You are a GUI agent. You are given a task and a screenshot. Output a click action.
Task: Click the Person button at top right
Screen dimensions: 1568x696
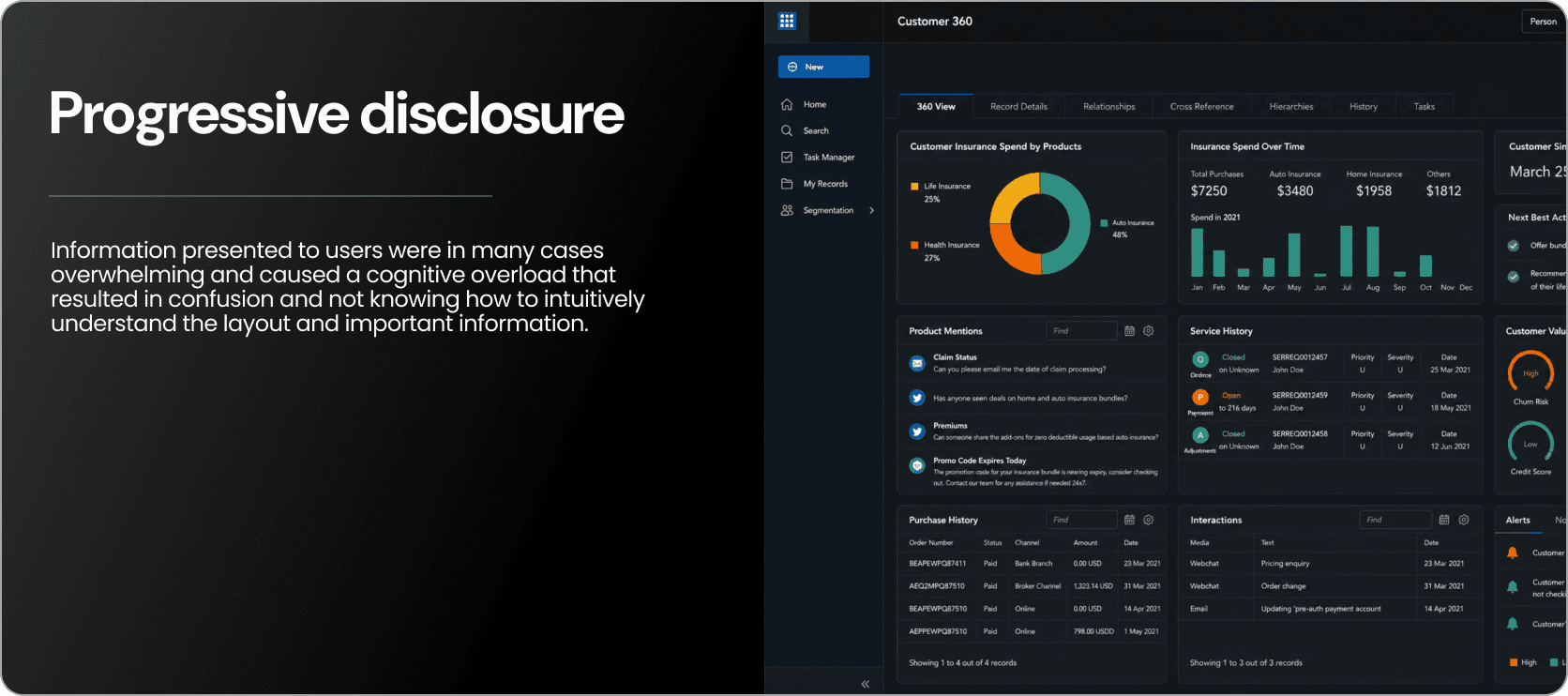tap(1544, 22)
